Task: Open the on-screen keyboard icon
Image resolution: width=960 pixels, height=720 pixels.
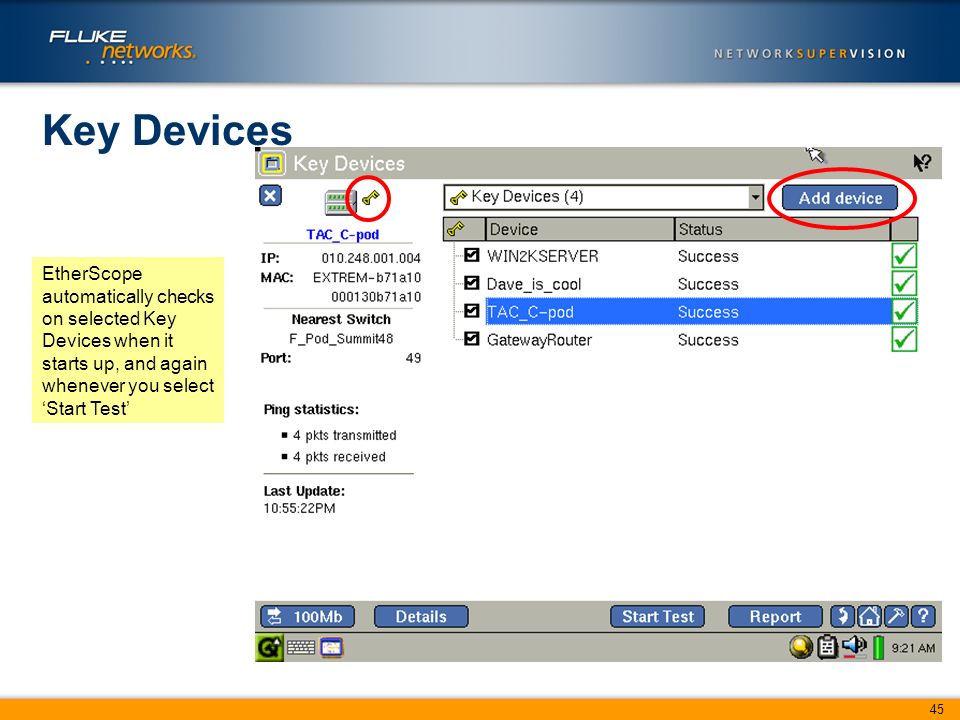Action: coord(301,647)
